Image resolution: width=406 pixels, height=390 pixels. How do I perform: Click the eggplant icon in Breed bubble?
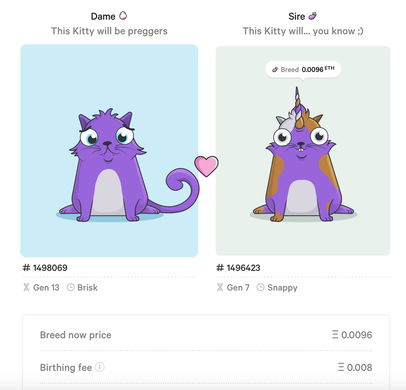point(275,69)
